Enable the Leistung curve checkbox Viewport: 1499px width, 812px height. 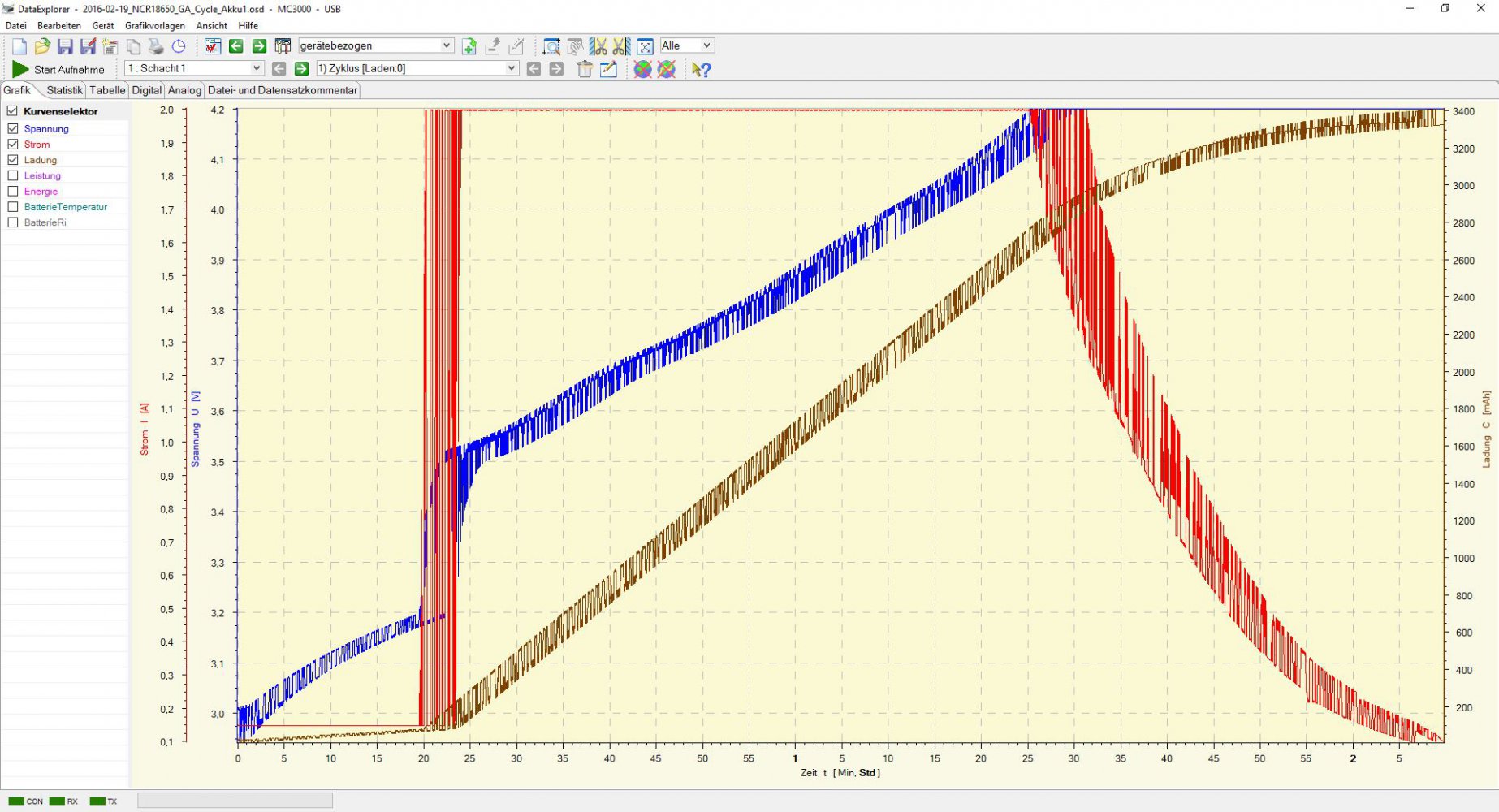[13, 175]
